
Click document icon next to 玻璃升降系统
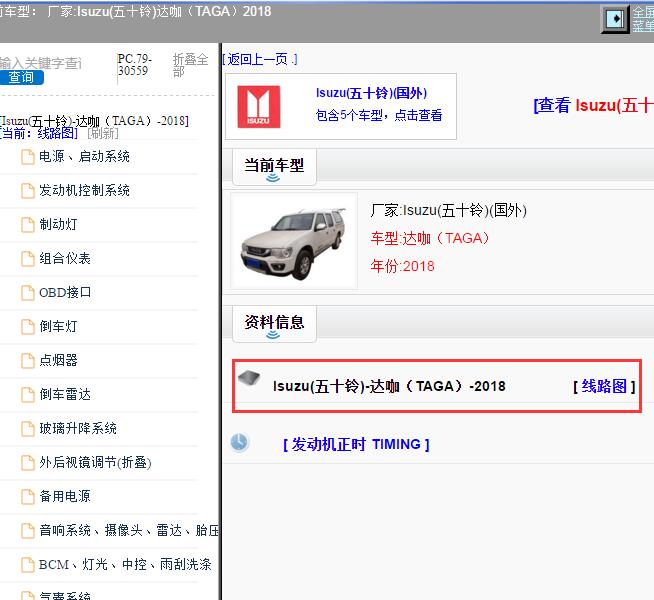(x=28, y=429)
